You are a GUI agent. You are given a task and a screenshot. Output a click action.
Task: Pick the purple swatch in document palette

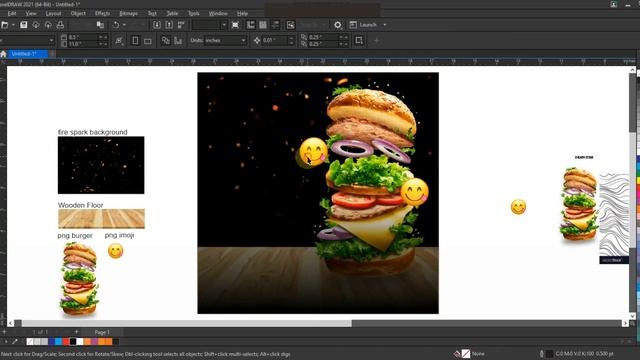[x=94, y=342]
